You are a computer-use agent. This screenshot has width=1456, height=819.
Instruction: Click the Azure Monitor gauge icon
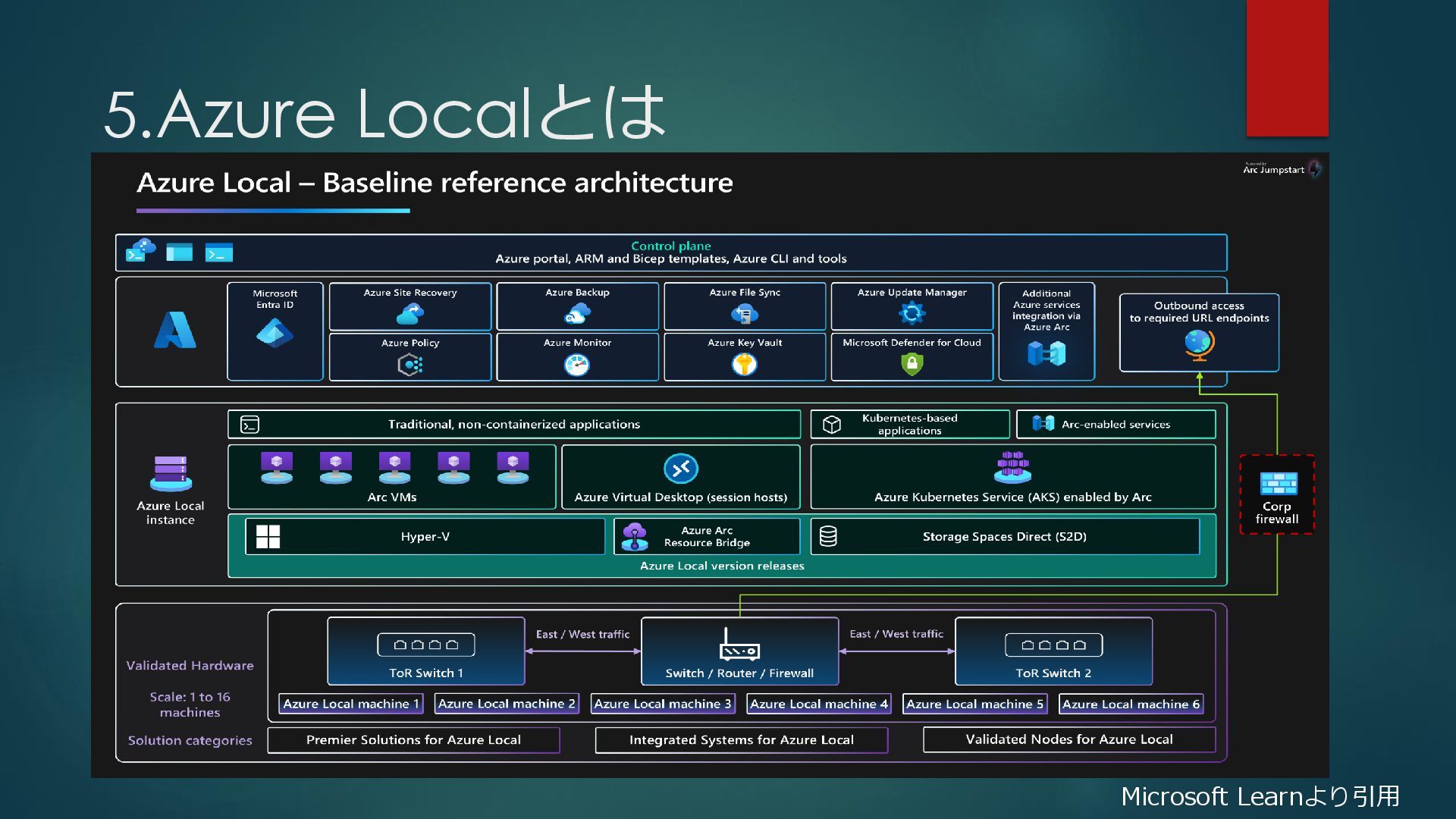click(x=577, y=365)
